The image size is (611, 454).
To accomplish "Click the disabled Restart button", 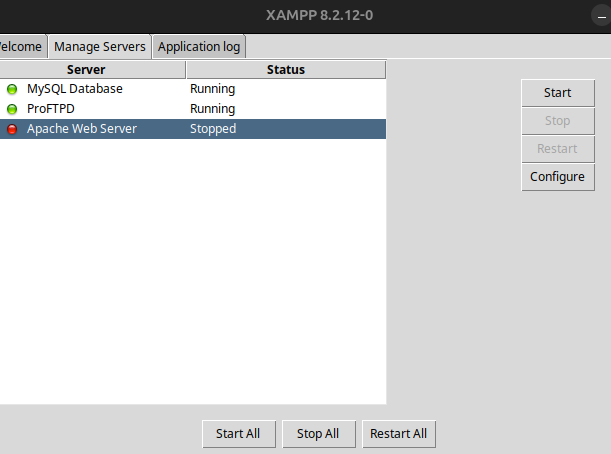I will click(558, 149).
